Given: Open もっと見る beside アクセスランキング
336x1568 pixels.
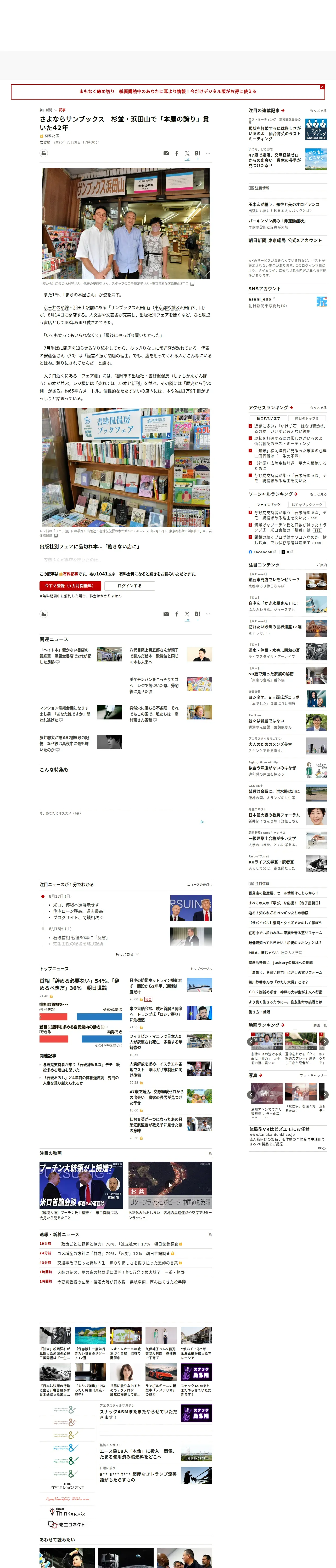Looking at the screenshot, I should pos(318,408).
